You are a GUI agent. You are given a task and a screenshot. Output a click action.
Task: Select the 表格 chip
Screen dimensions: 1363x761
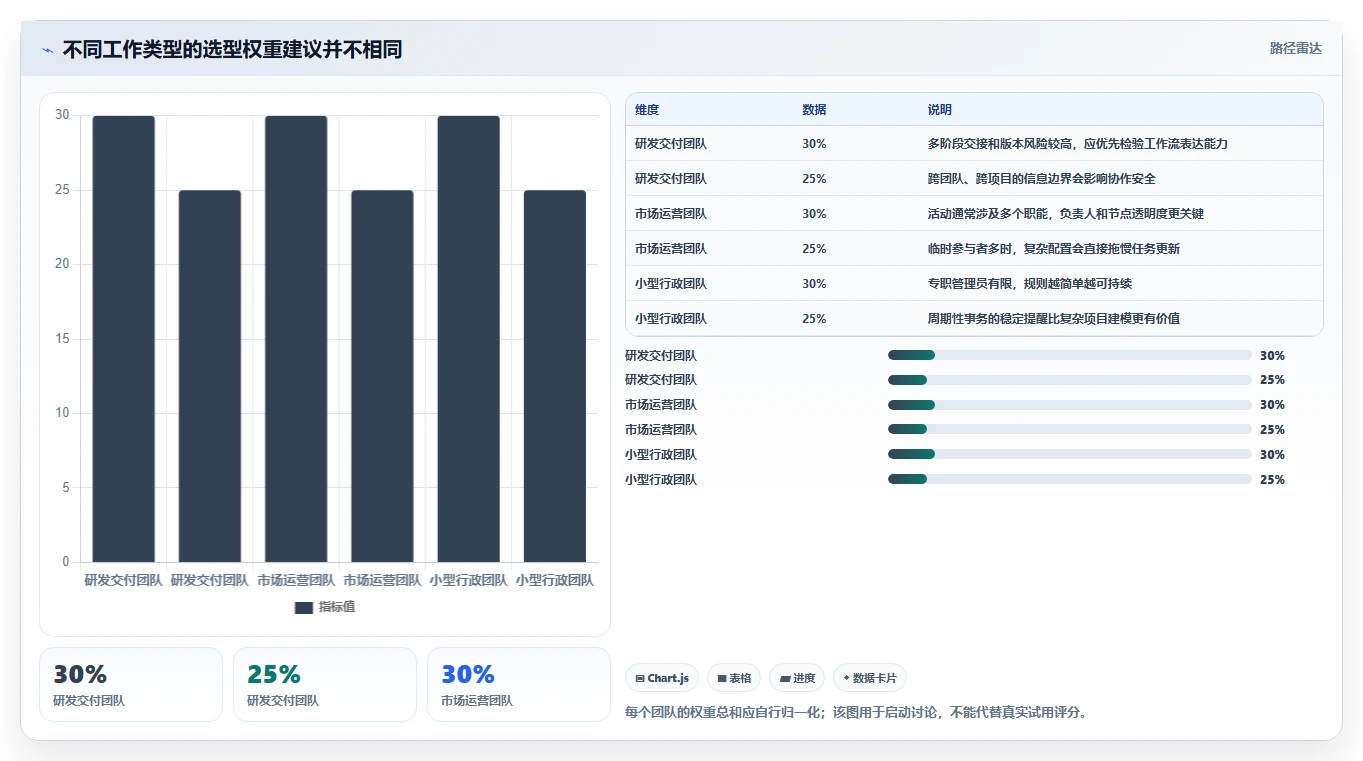click(734, 678)
